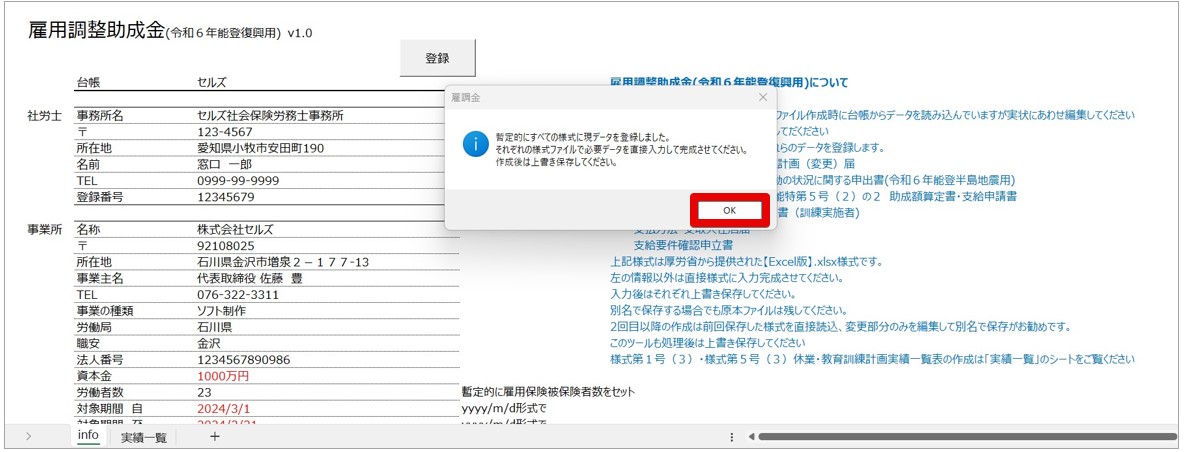Viewport: 1184px width, 452px height.
Task: Add a new sheet with the plus icon
Action: pos(215,436)
